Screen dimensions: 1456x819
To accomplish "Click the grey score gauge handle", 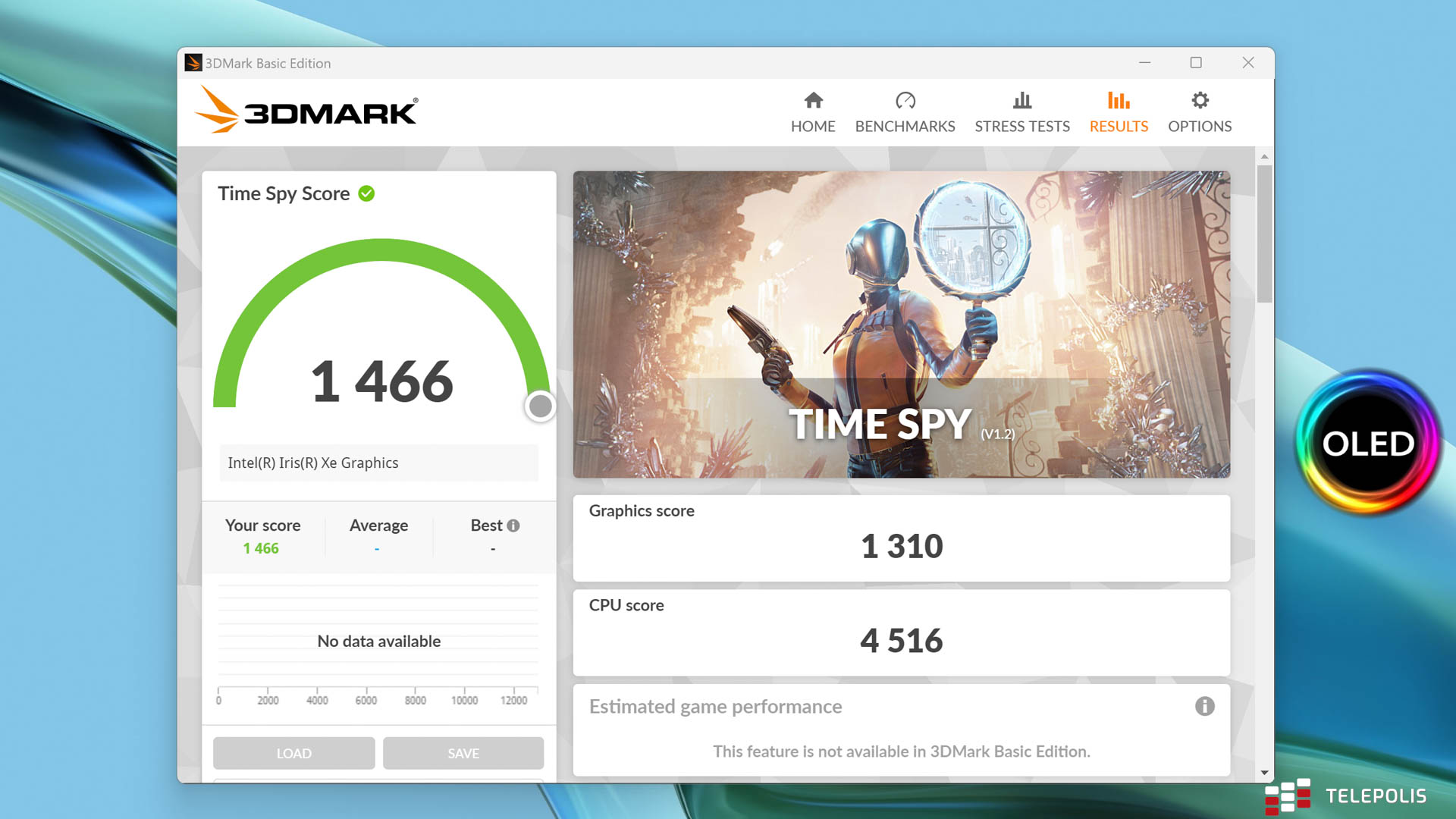I will [x=540, y=406].
